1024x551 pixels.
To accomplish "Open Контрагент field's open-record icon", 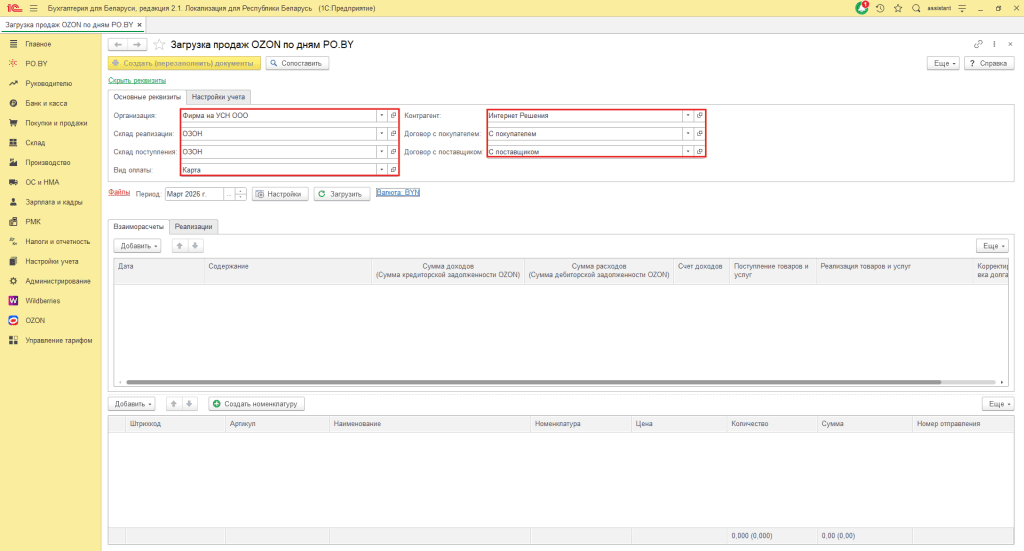I will pos(699,116).
